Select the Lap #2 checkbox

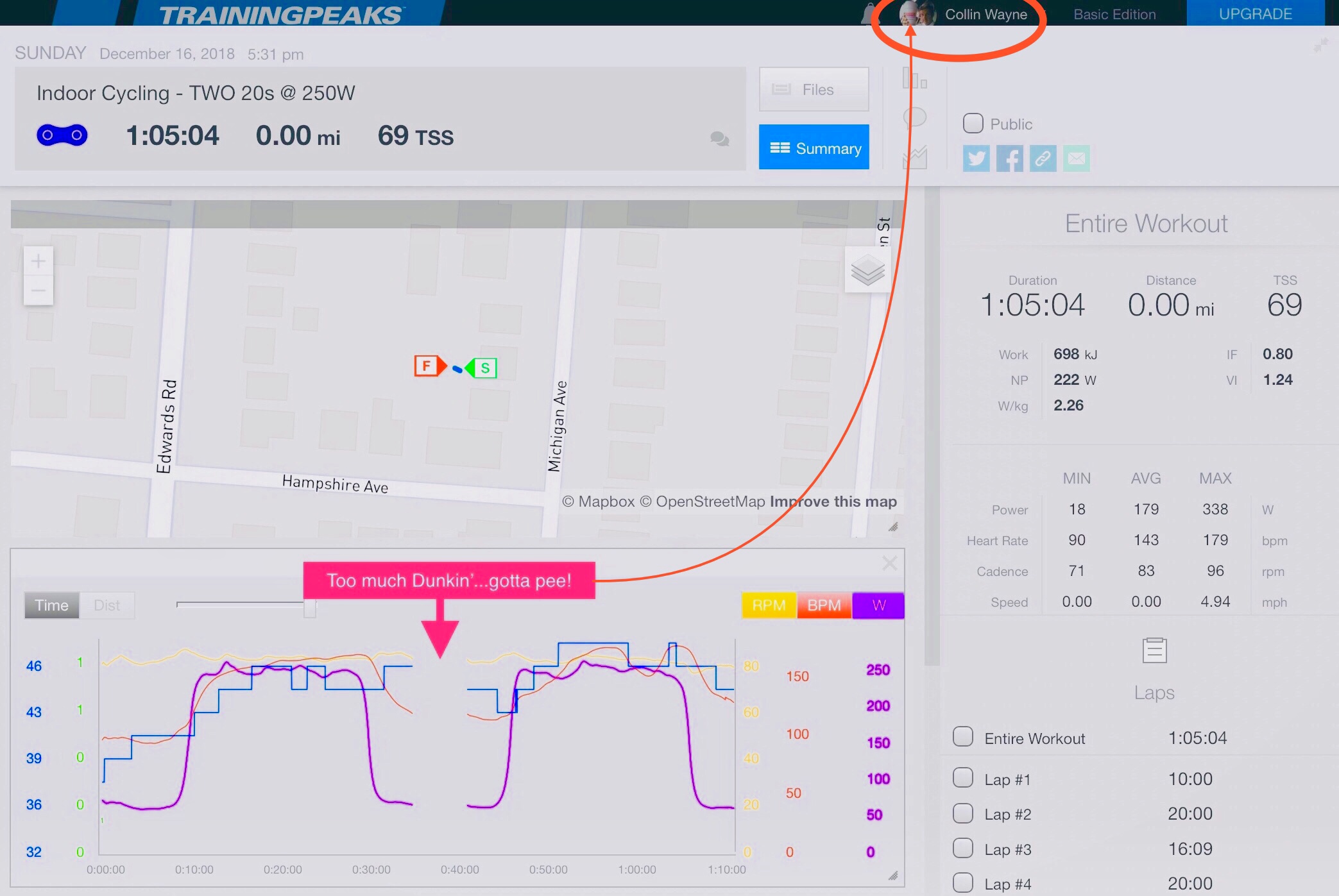(962, 813)
